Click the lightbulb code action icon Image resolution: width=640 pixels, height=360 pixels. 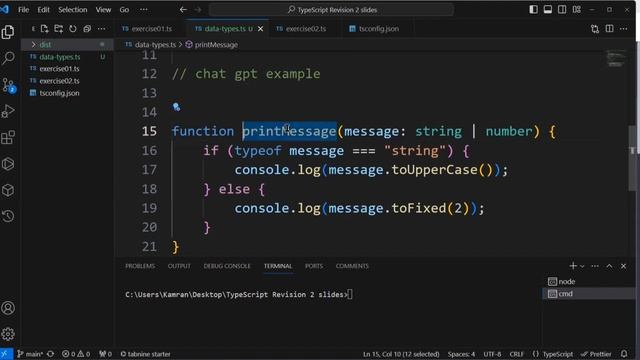click(x=176, y=107)
